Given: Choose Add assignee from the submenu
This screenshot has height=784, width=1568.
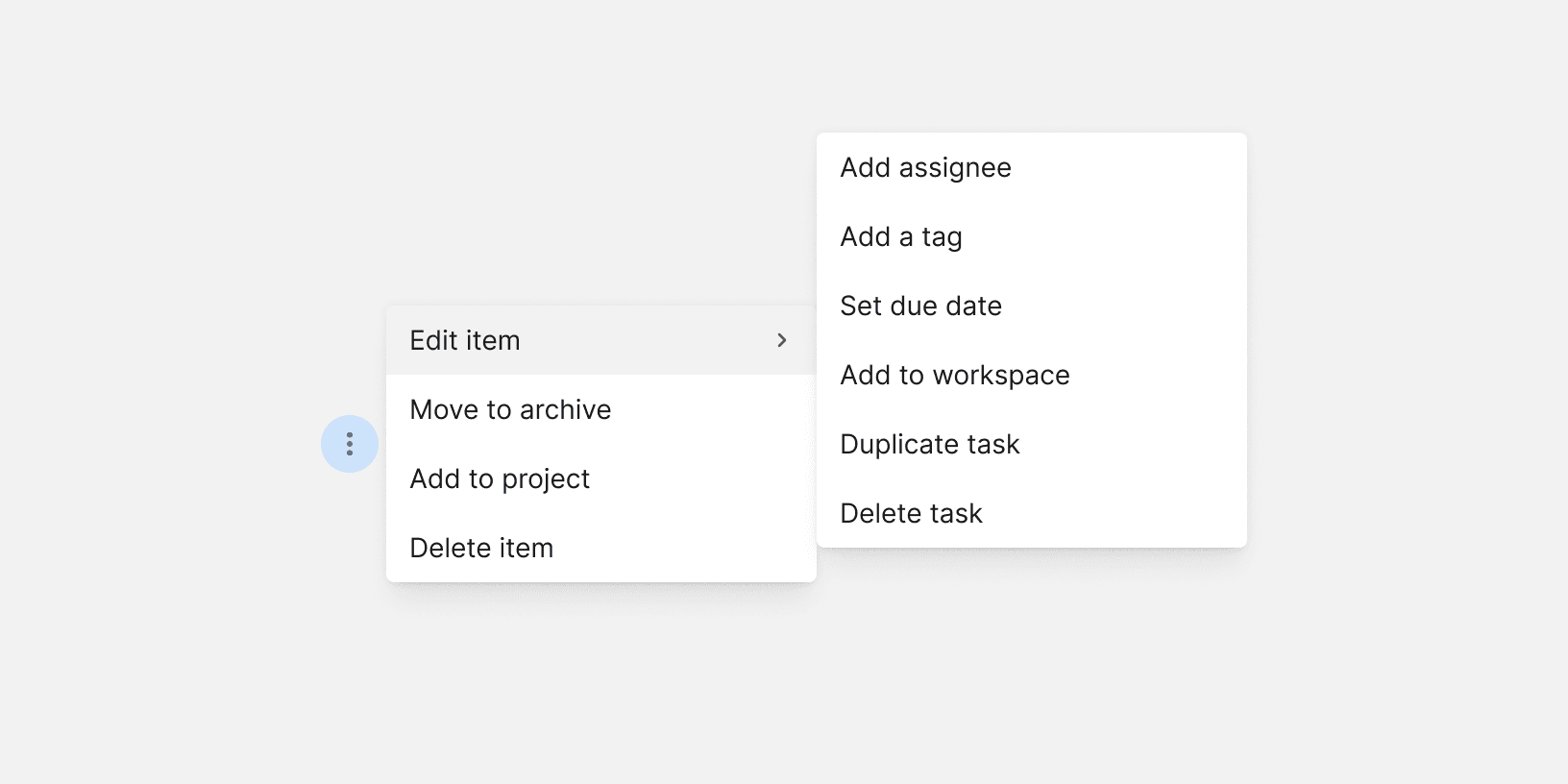Looking at the screenshot, I should (x=925, y=167).
